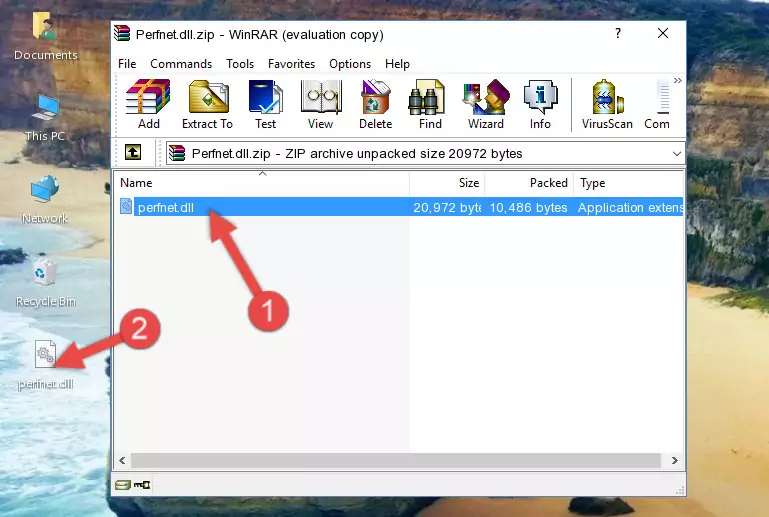
Task: Click the 10,486 bytes packed value
Action: [528, 207]
